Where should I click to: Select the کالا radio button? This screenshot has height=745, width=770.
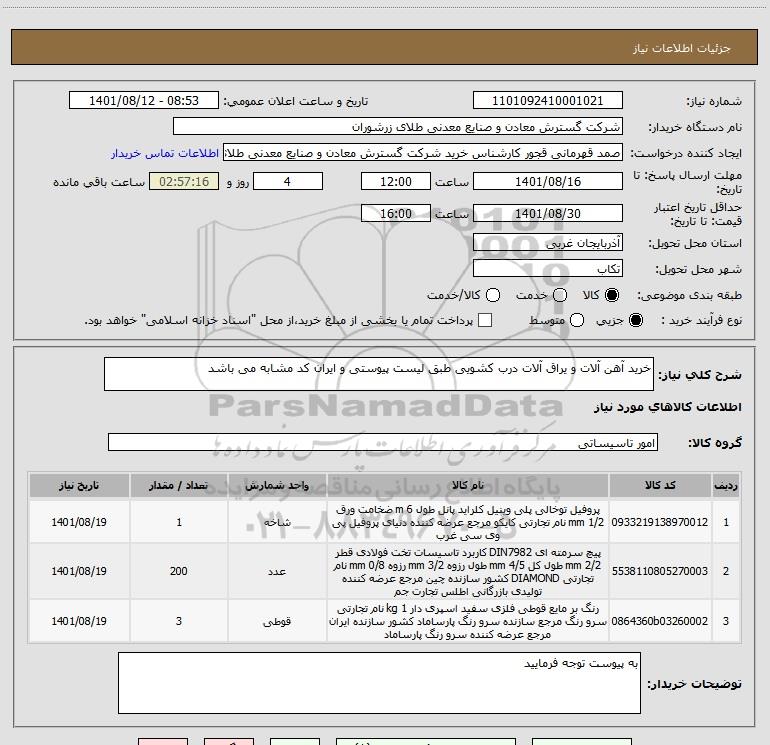point(612,295)
